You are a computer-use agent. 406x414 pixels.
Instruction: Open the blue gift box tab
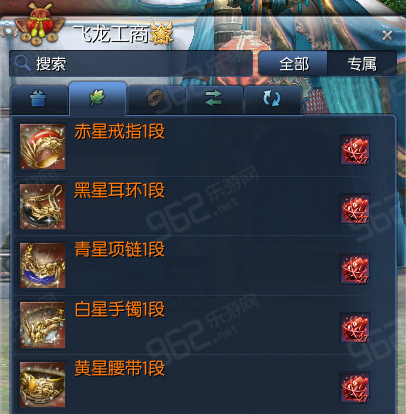39,99
